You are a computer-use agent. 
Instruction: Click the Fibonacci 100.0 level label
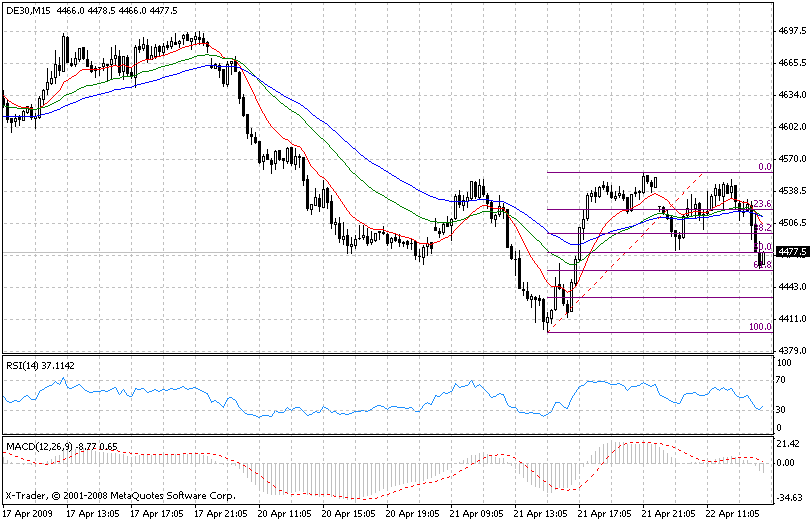tap(760, 327)
